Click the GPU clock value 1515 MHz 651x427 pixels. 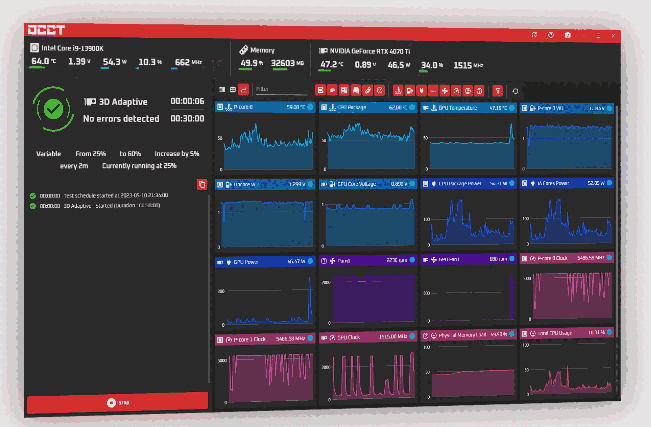pyautogui.click(x=468, y=66)
